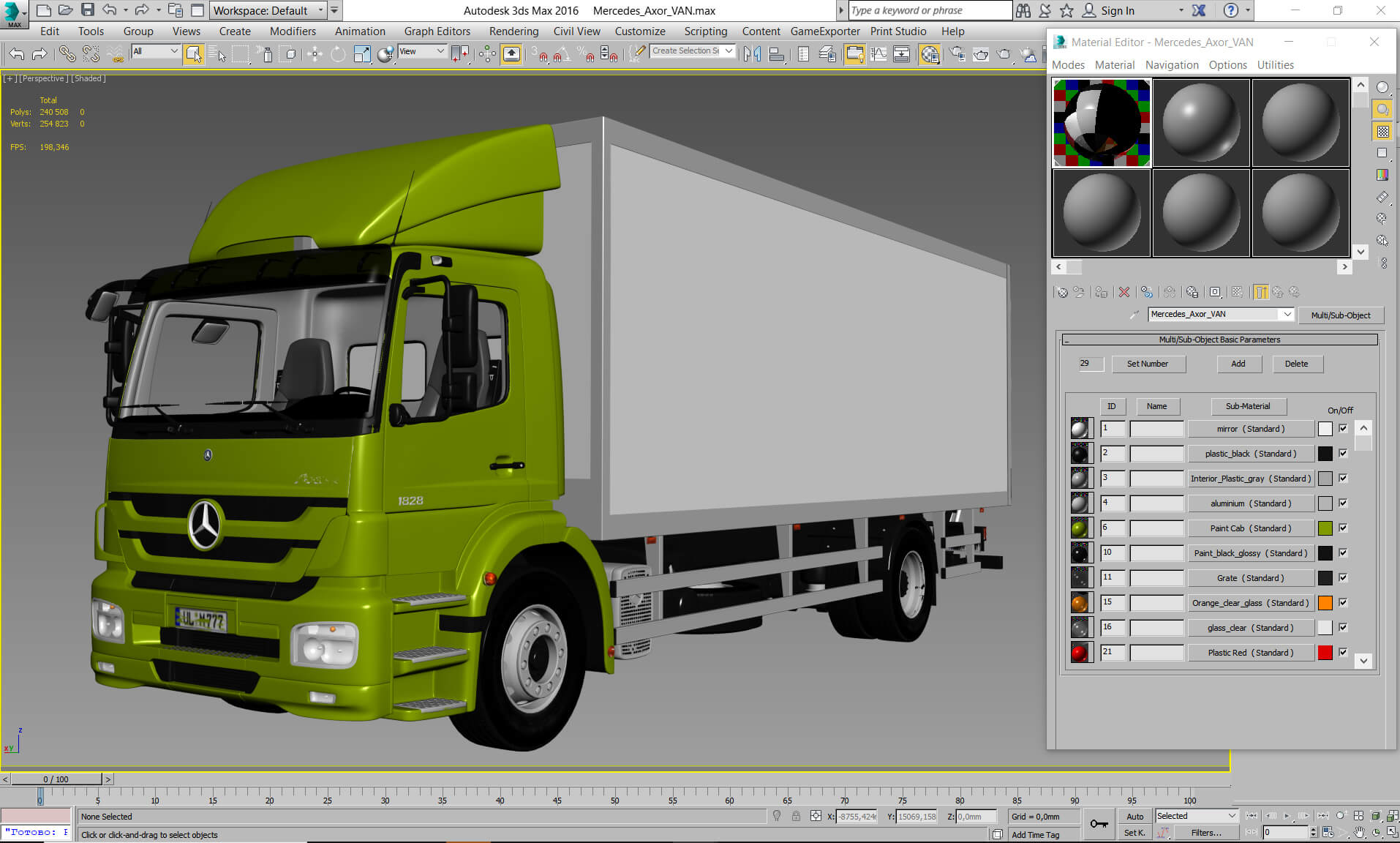This screenshot has width=1400, height=843.
Task: Click the Multi/Sub-Object type button
Action: 1341,315
